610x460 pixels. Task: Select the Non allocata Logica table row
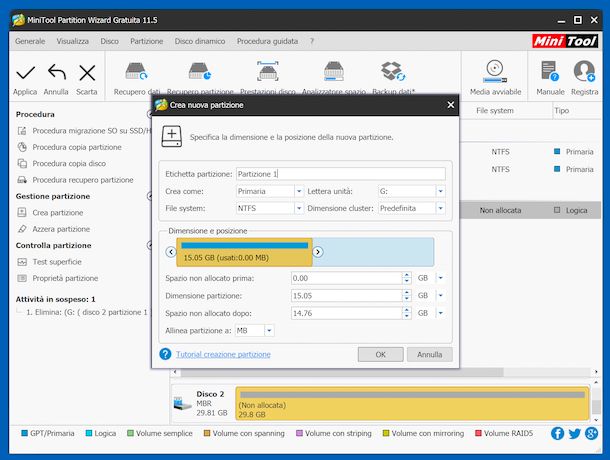click(x=530, y=210)
